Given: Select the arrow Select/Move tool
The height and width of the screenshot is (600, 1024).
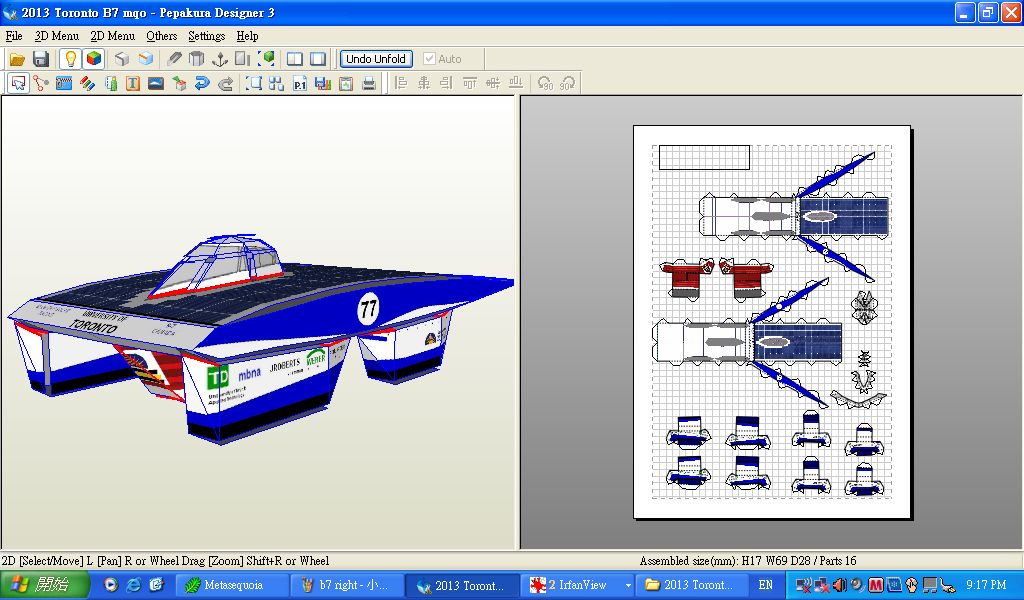Looking at the screenshot, I should coord(18,84).
